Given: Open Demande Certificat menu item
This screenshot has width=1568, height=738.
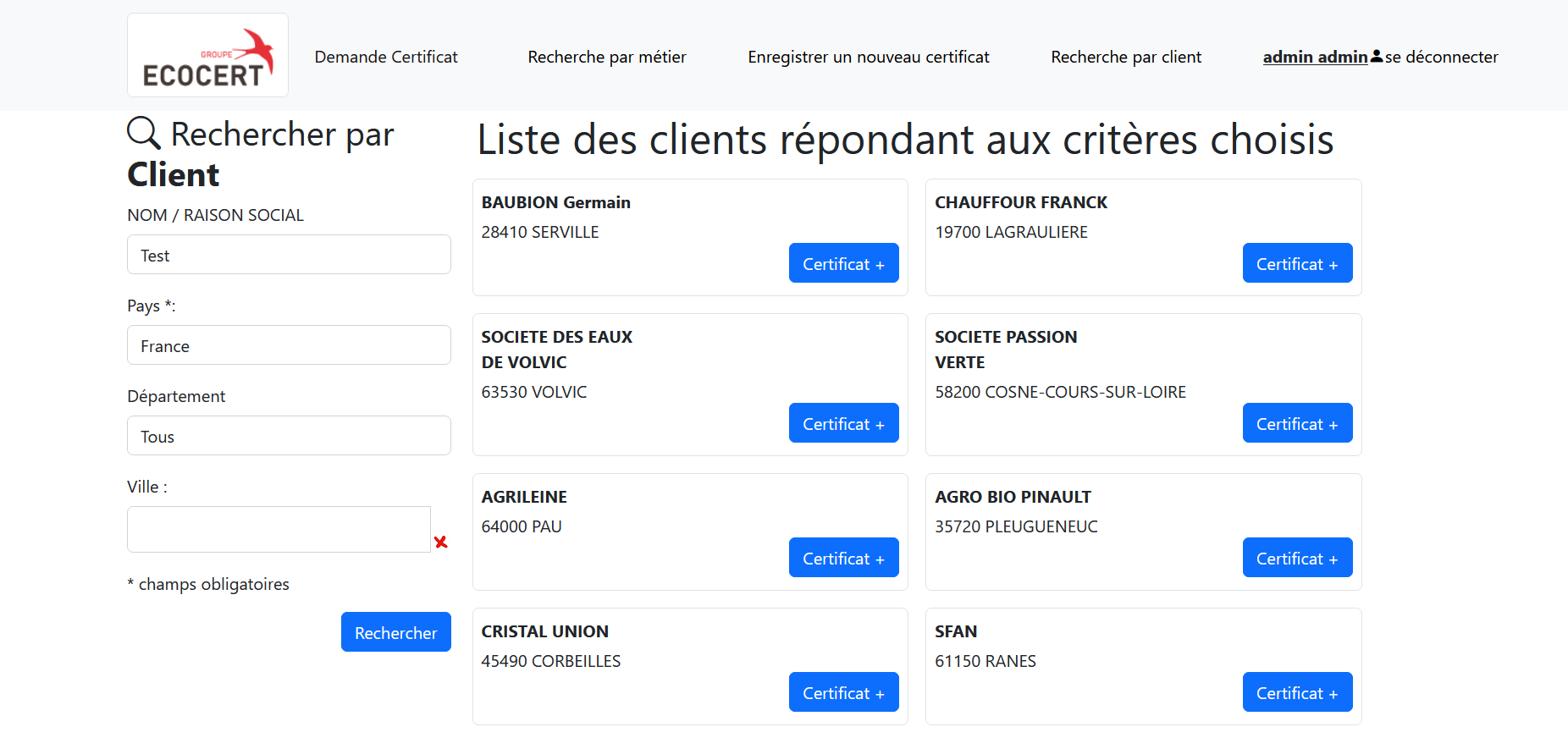Looking at the screenshot, I should coord(386,57).
